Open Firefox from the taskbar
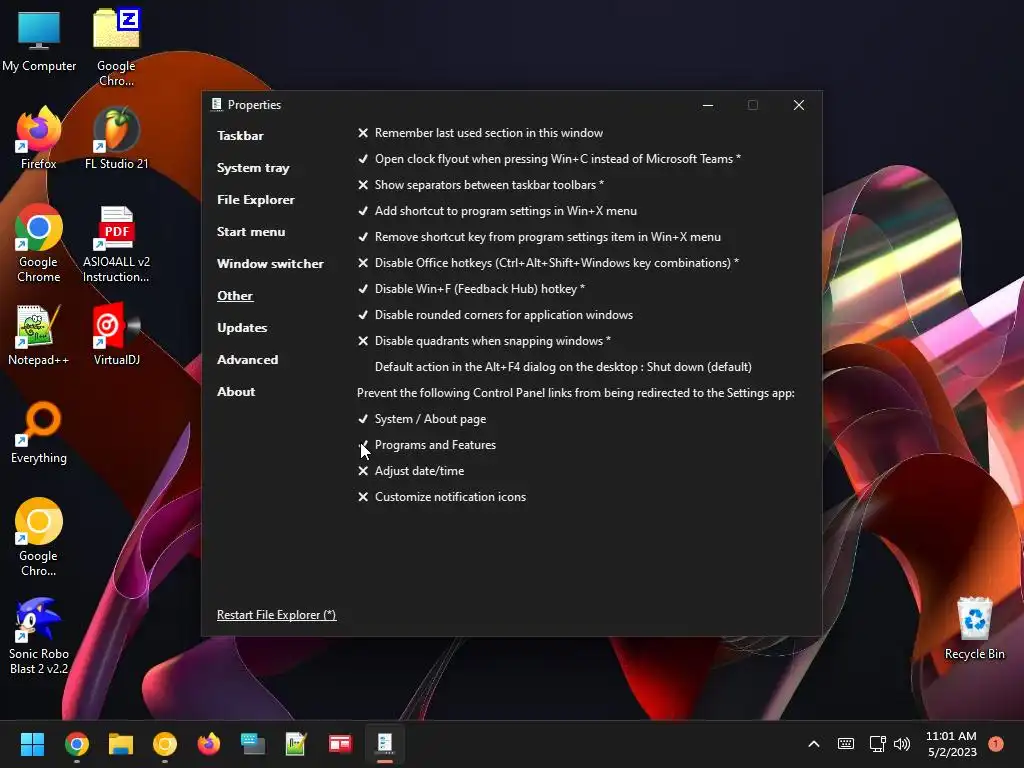The image size is (1024, 768). tap(209, 744)
